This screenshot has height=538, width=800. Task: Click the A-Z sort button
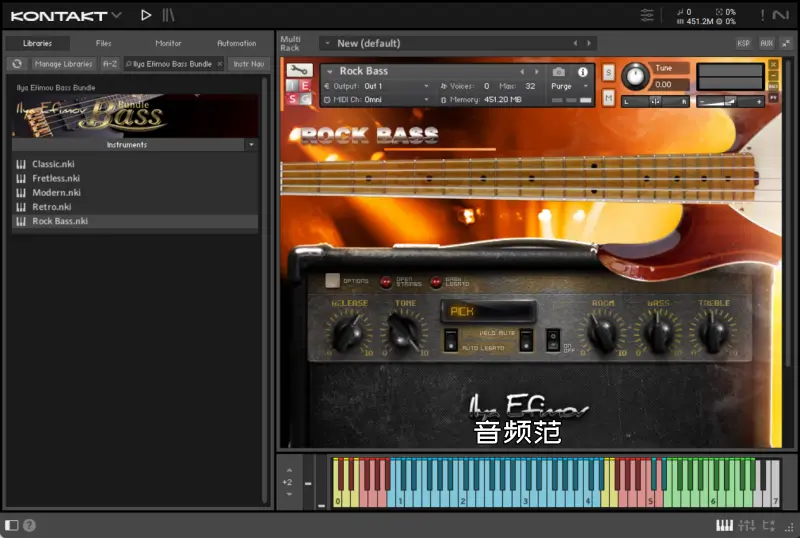pyautogui.click(x=110, y=64)
